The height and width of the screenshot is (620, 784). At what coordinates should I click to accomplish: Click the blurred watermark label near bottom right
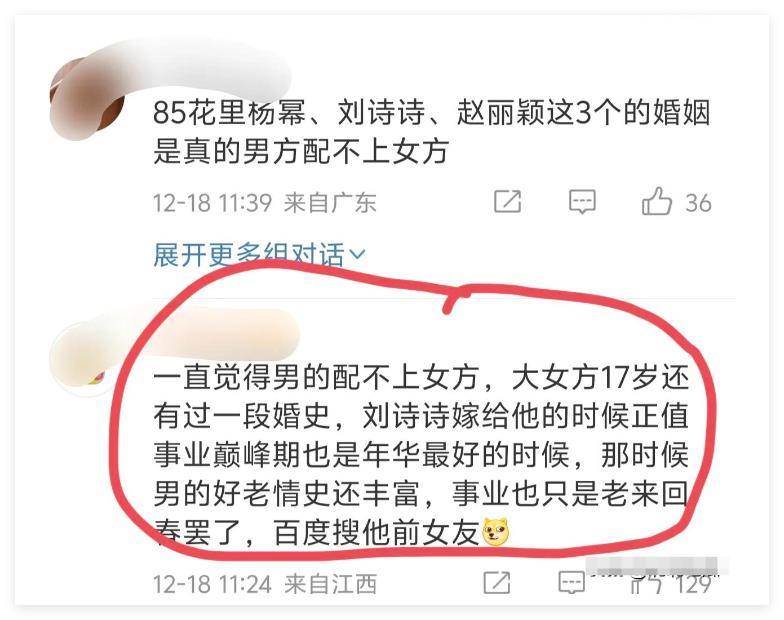pyautogui.click(x=656, y=566)
